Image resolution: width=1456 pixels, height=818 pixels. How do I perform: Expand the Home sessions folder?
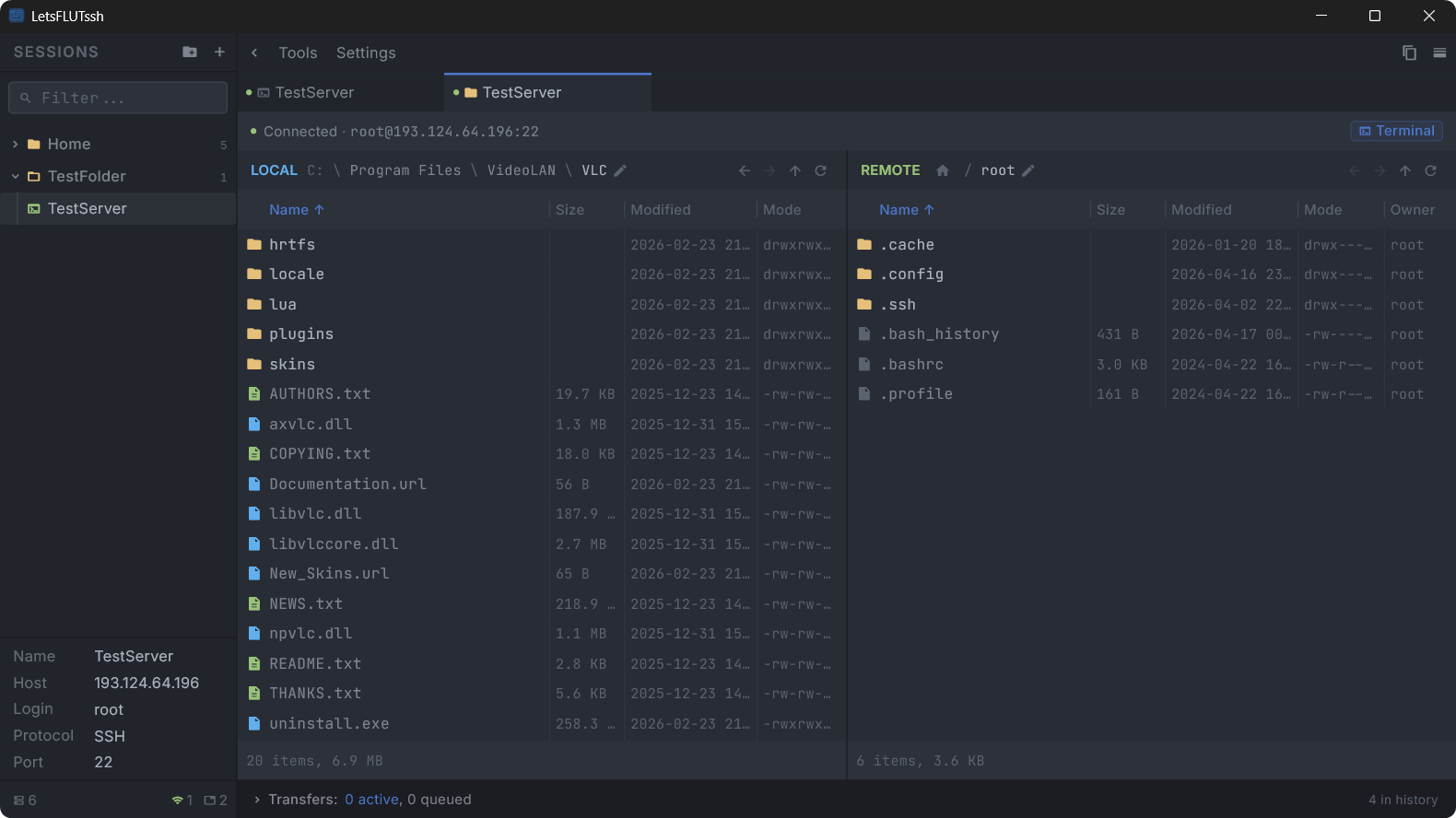point(15,145)
